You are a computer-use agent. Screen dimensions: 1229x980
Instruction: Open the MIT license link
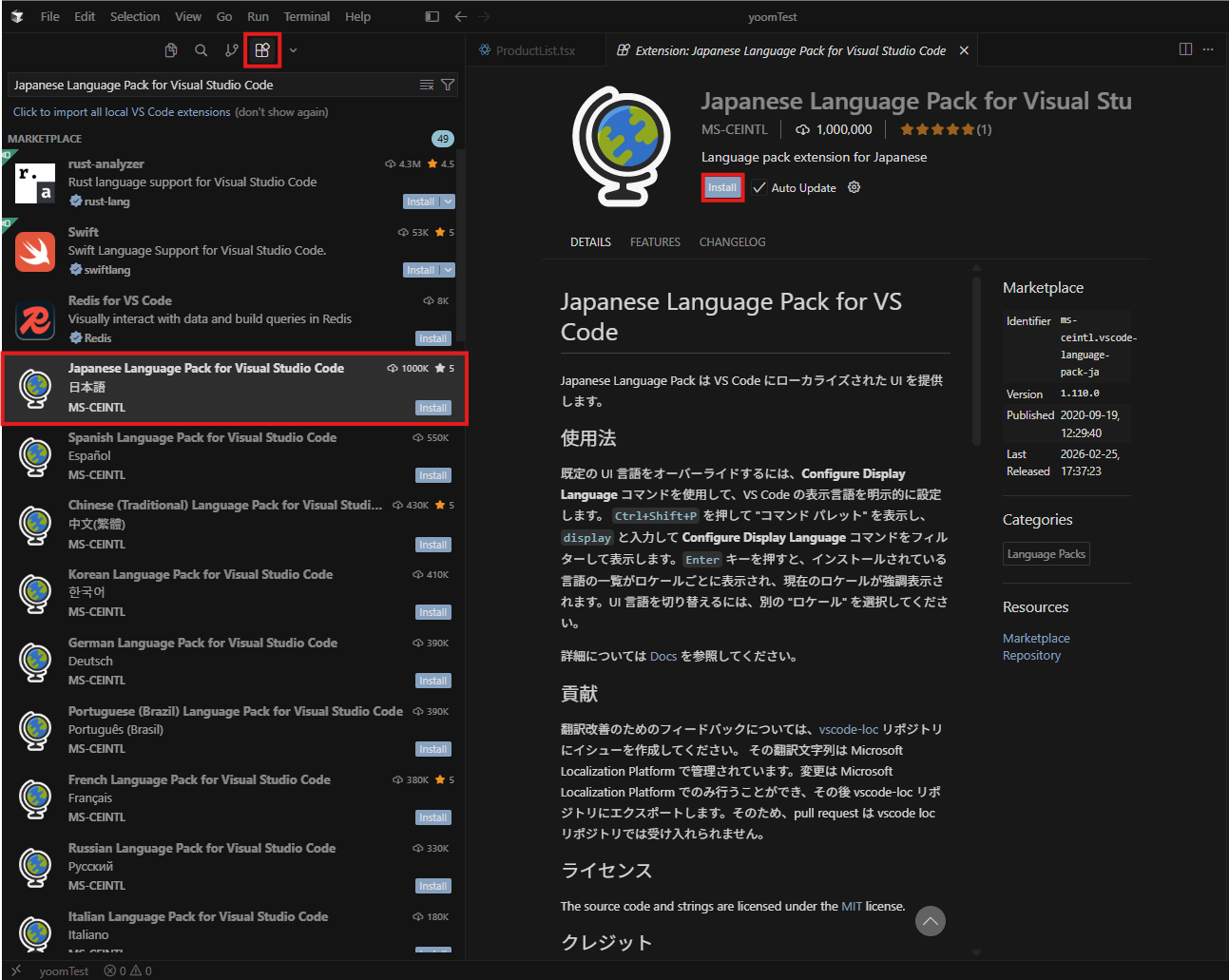click(x=852, y=907)
